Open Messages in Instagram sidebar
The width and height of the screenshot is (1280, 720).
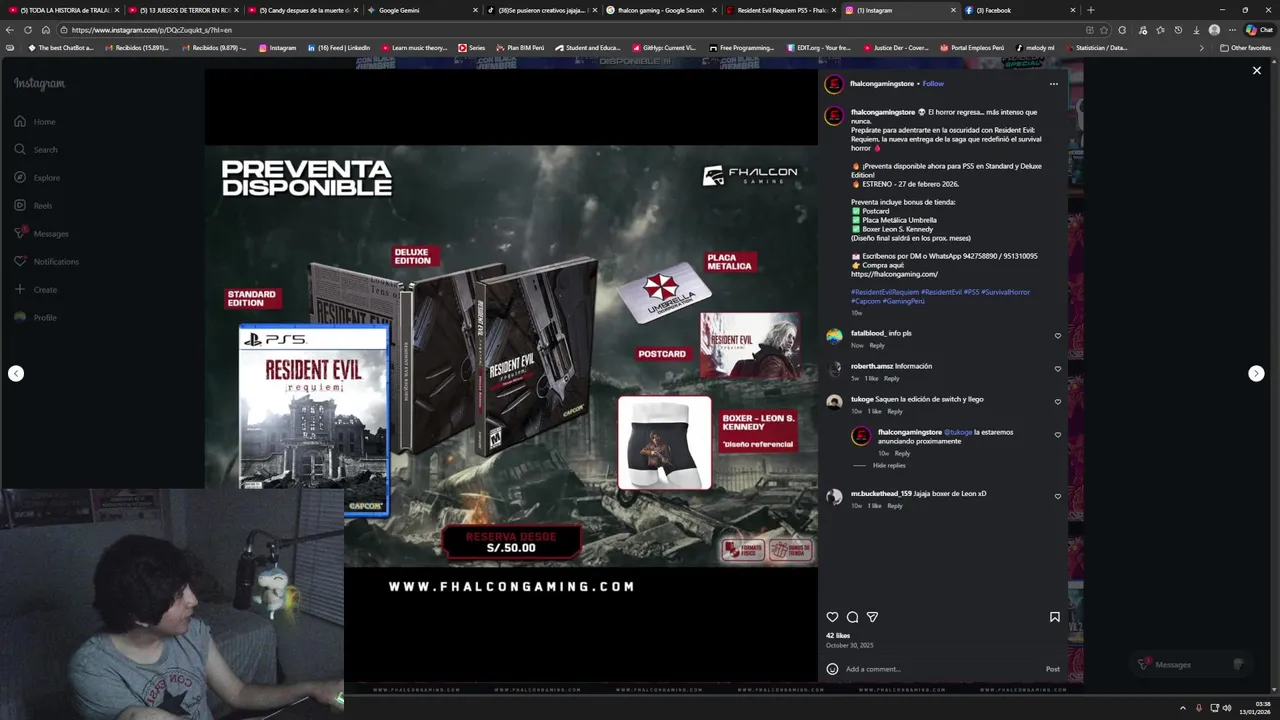coord(41,234)
